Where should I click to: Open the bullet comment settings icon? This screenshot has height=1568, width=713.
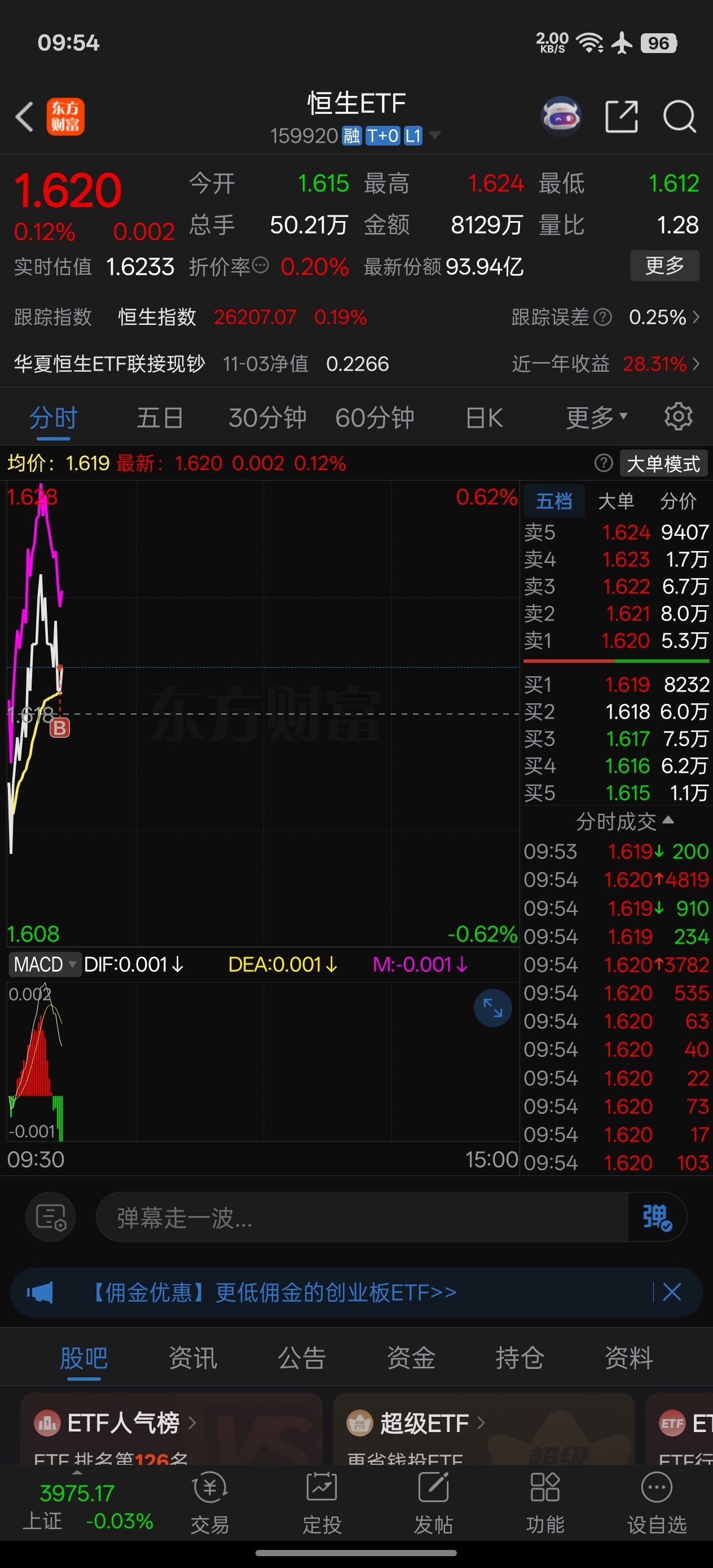coord(51,1217)
